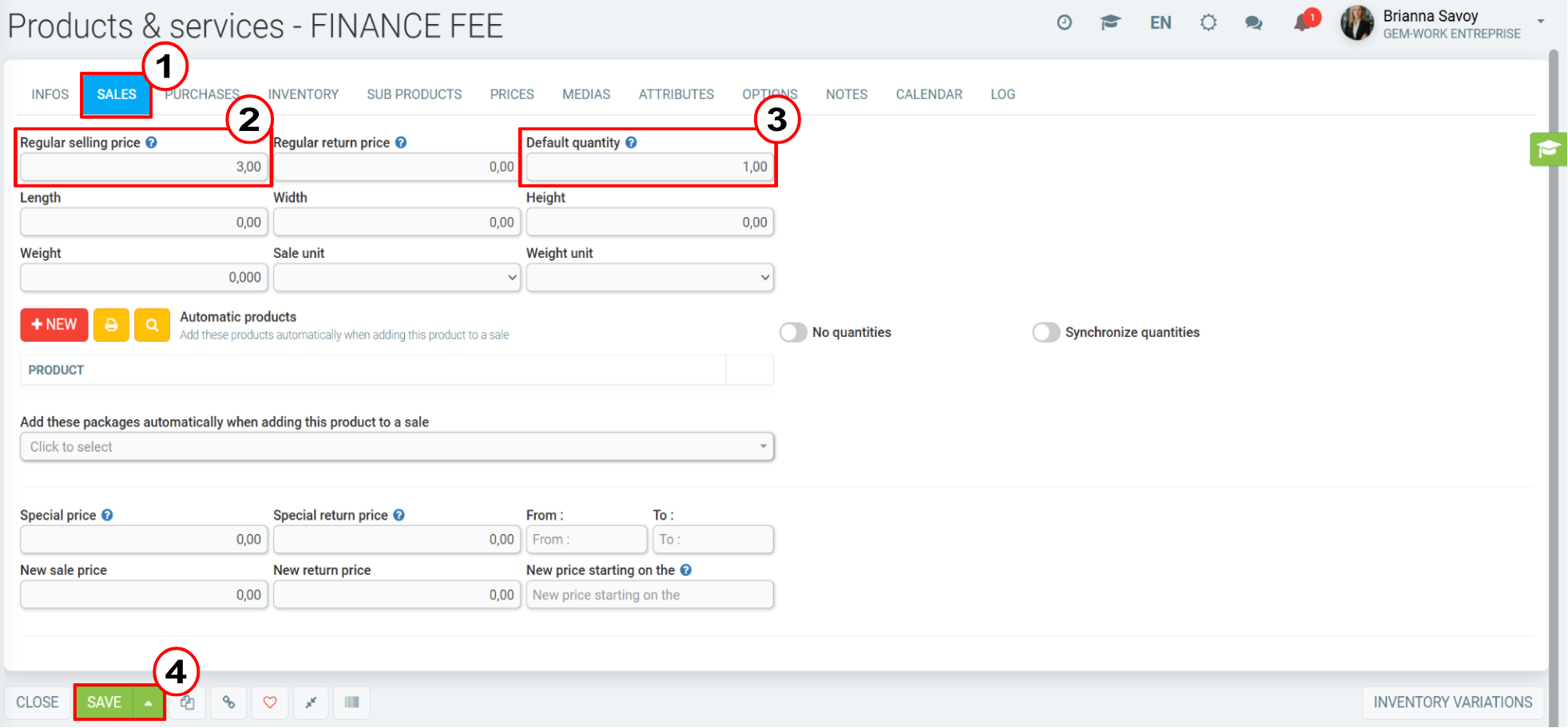
Task: Click the New return price field
Action: [x=397, y=595]
